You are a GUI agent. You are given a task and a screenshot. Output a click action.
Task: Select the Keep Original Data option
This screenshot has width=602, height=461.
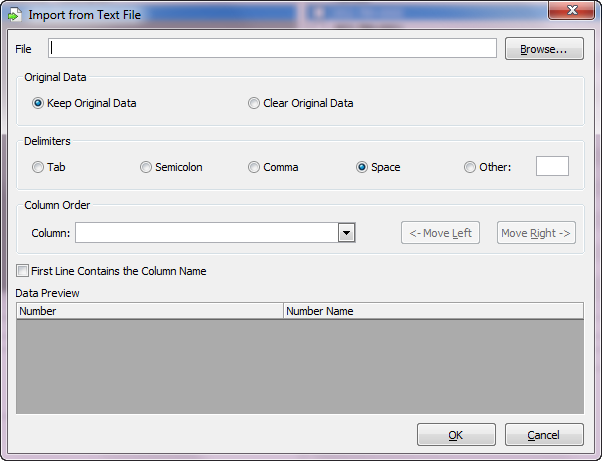coord(39,103)
